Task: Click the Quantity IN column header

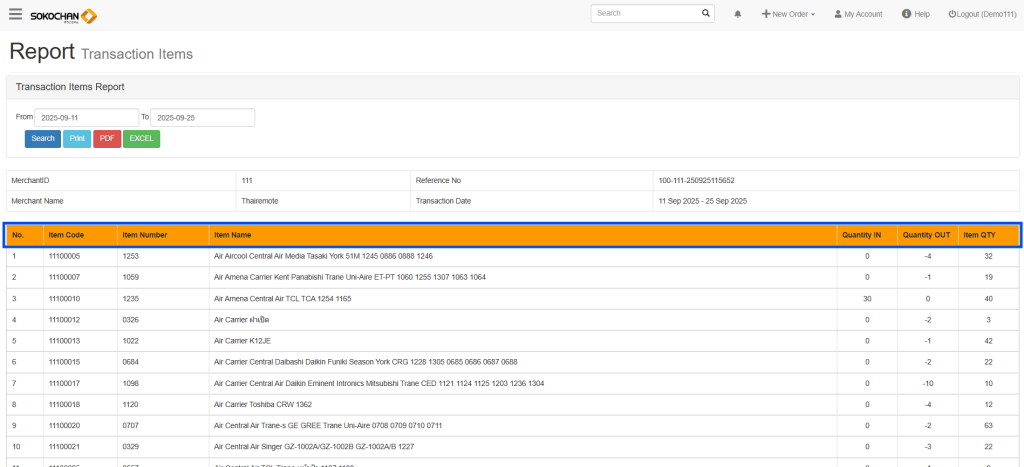Action: (861, 236)
